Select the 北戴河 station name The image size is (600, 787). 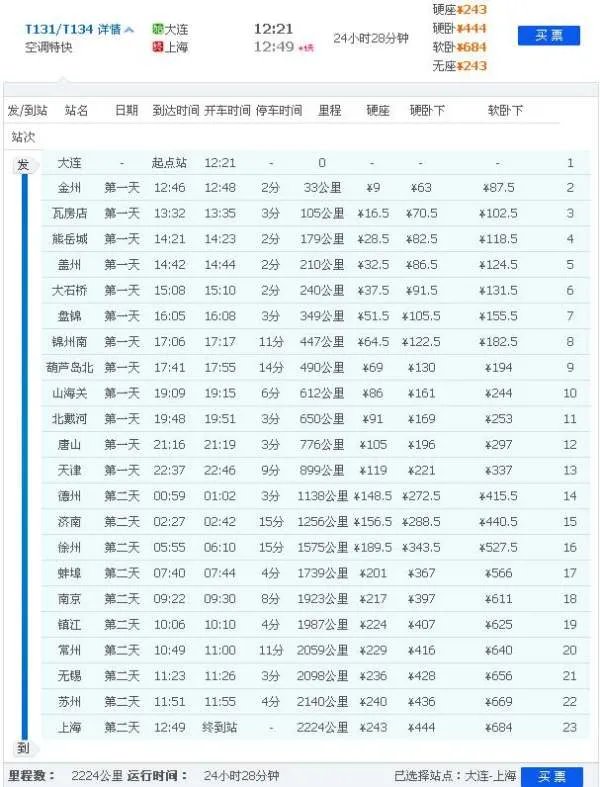(x=69, y=419)
